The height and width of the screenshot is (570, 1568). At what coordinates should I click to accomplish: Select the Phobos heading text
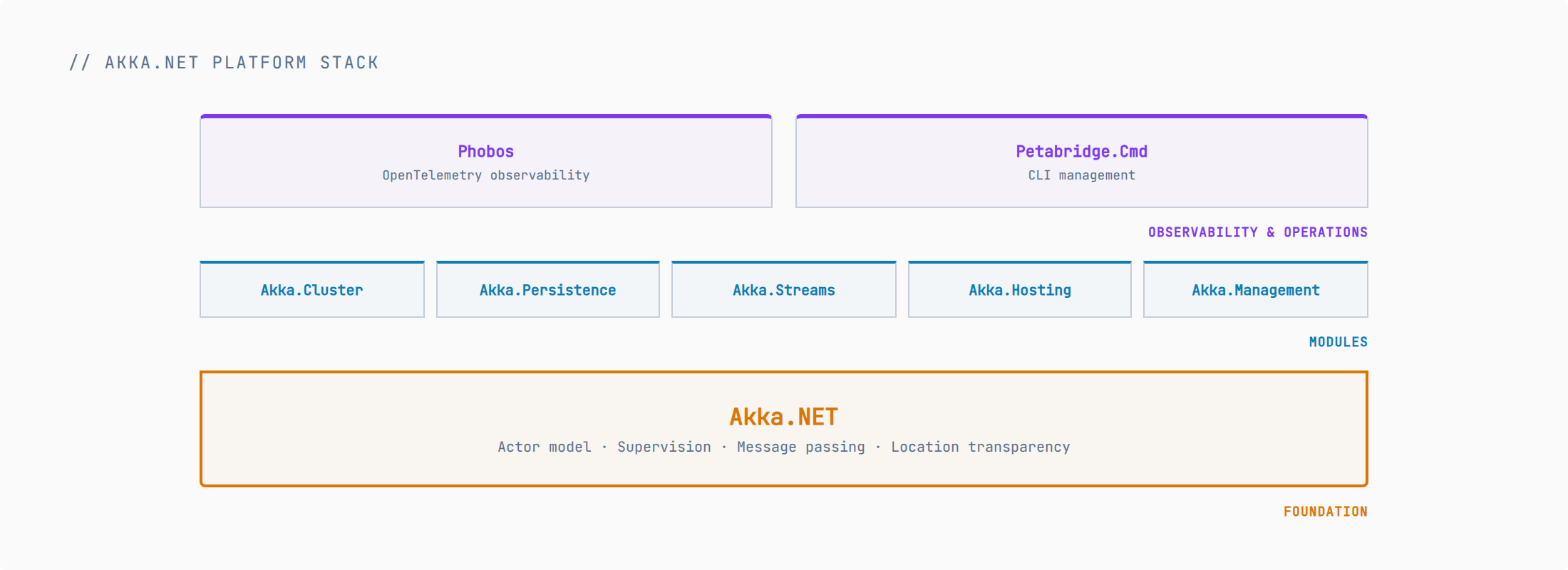[485, 152]
